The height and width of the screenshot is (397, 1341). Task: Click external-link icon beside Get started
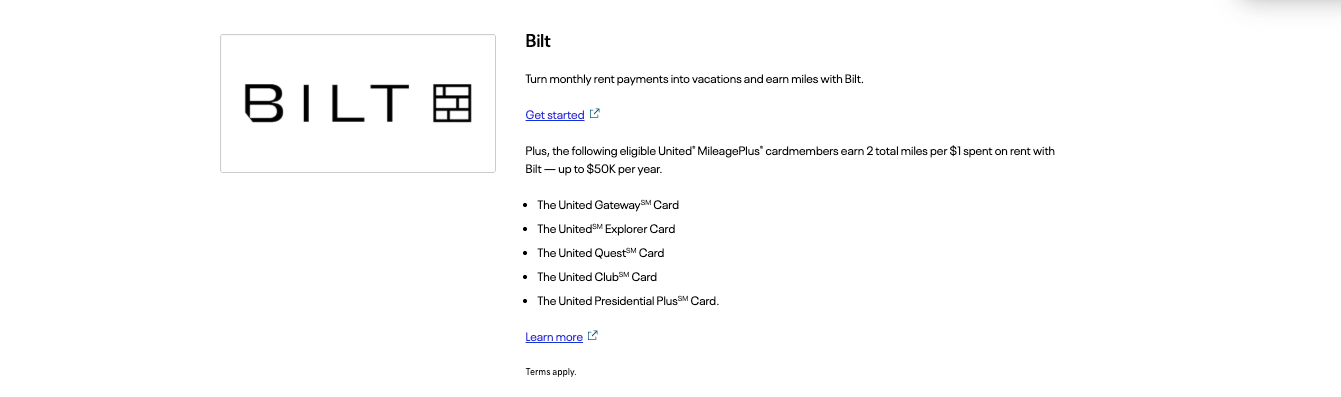(x=595, y=114)
